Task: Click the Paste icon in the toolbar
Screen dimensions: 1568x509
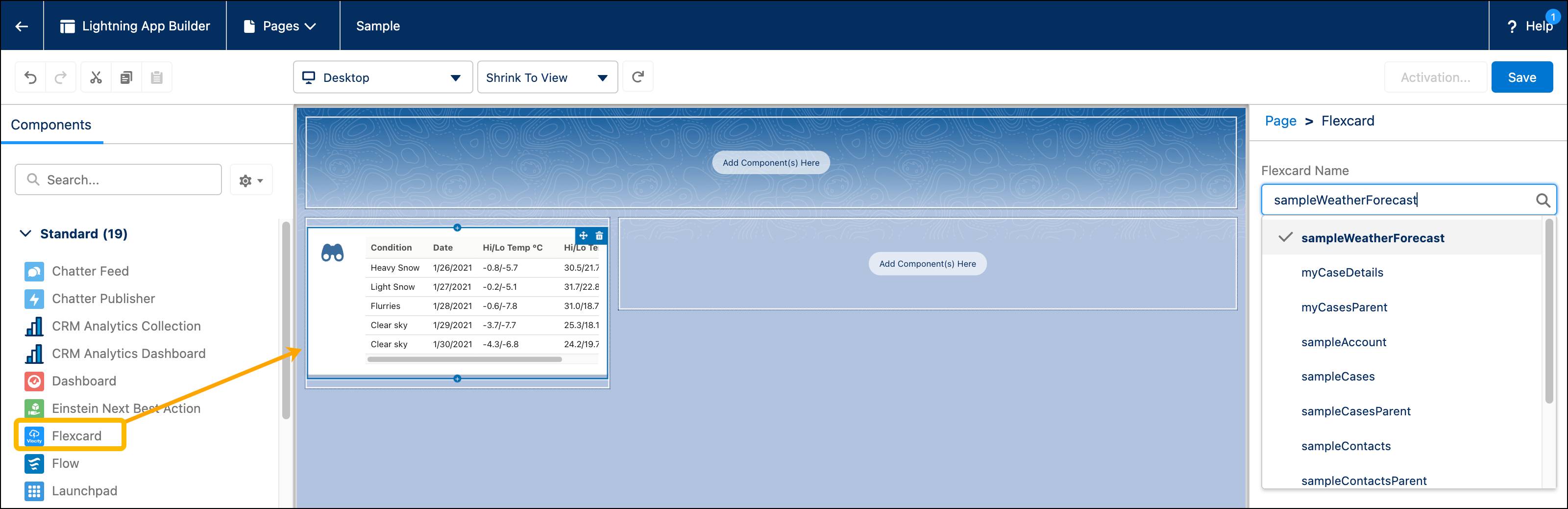Action: (156, 76)
